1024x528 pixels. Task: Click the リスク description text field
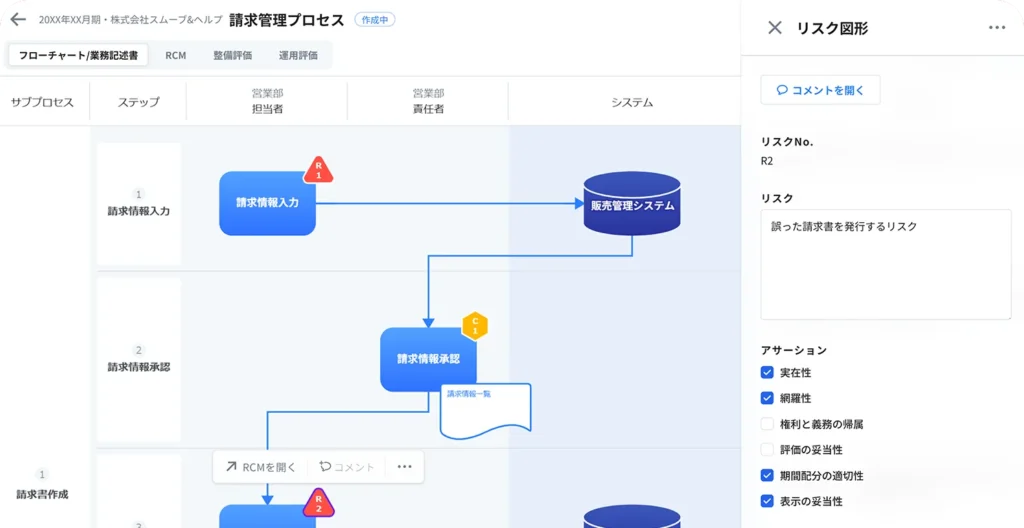pyautogui.click(x=885, y=264)
